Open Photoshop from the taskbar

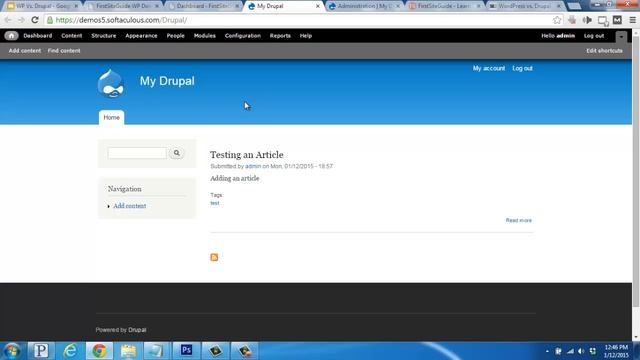[x=186, y=351]
